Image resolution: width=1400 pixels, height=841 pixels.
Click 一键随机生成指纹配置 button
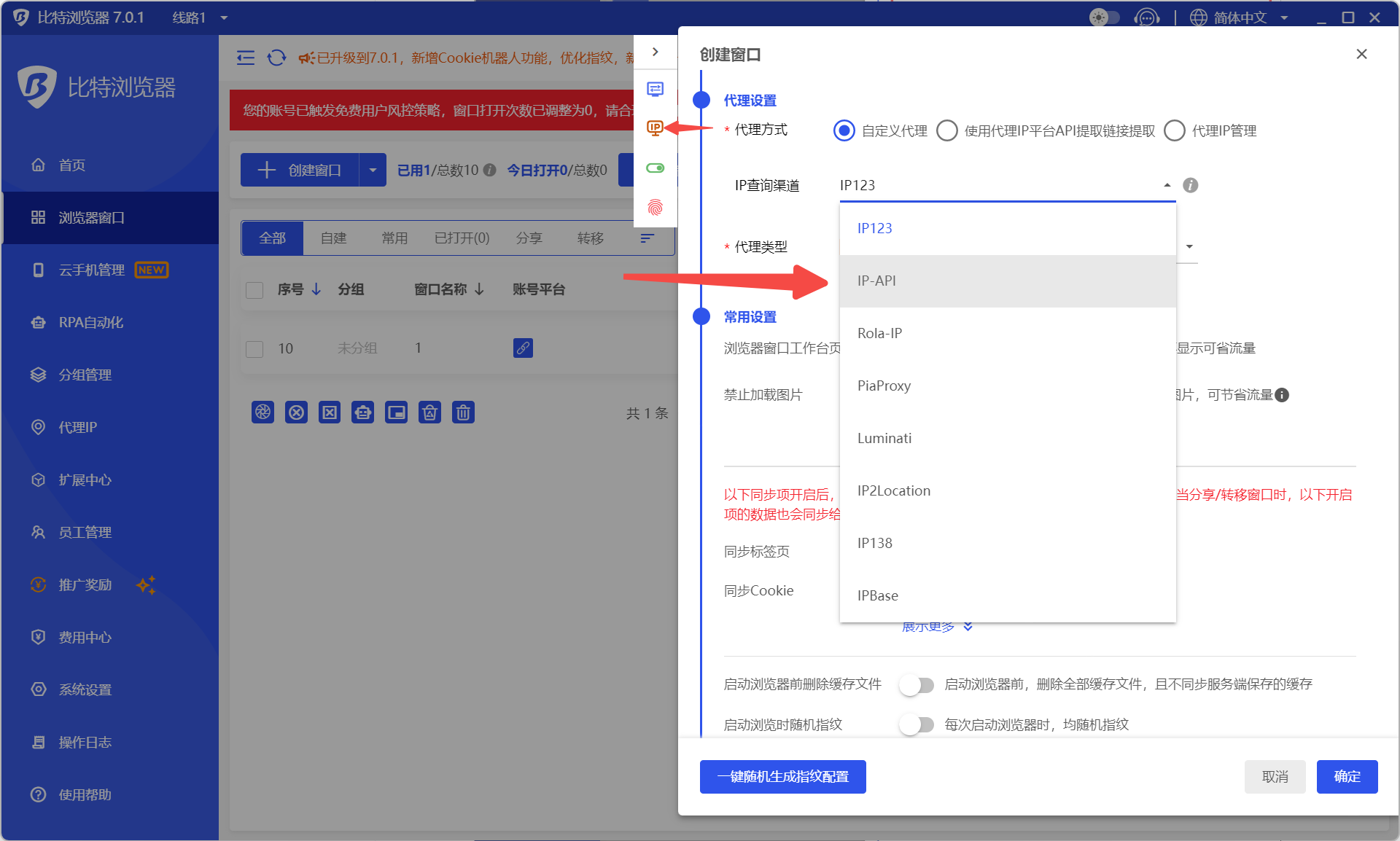point(782,777)
